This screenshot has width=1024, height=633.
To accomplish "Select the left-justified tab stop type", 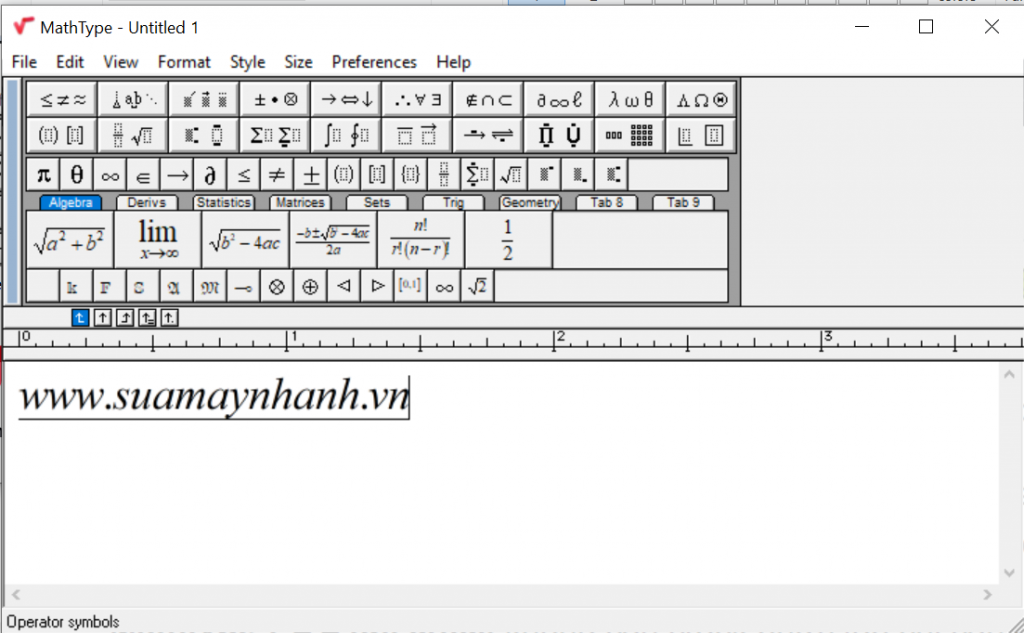I will 80,317.
